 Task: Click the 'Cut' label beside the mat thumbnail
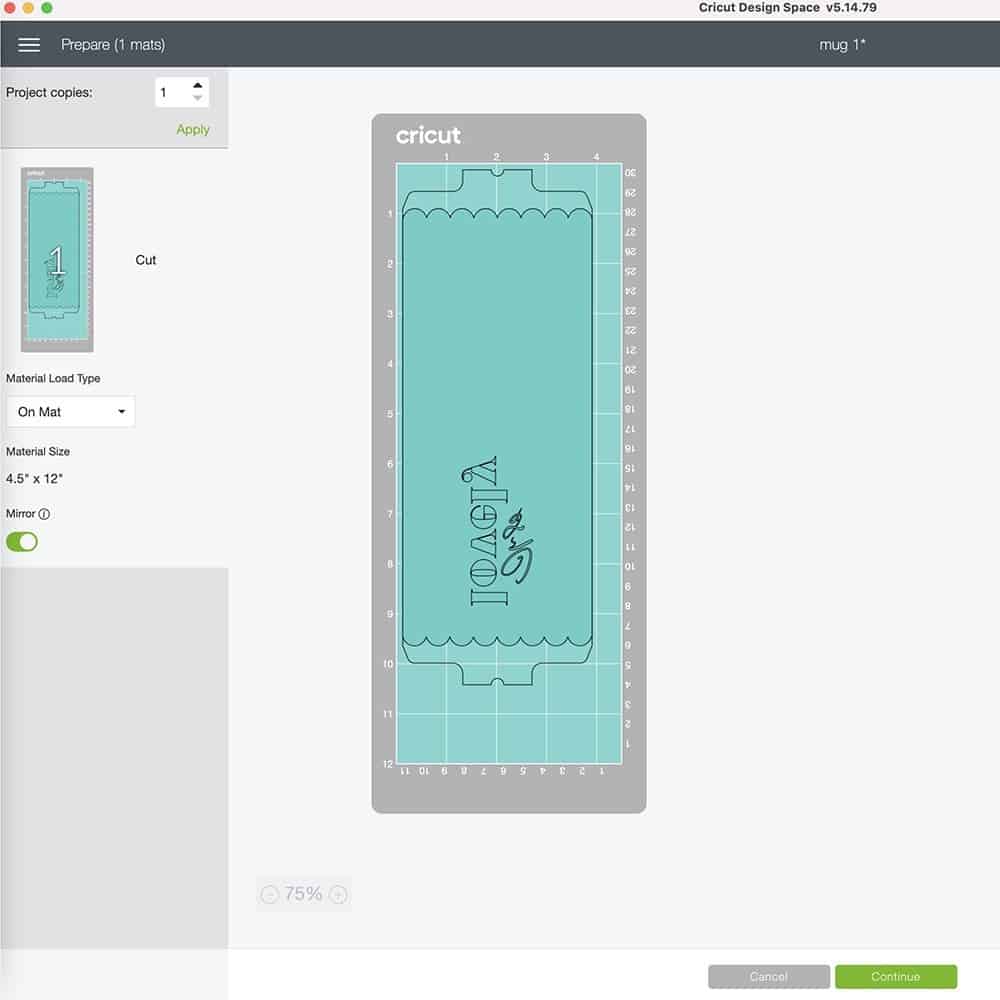[145, 260]
